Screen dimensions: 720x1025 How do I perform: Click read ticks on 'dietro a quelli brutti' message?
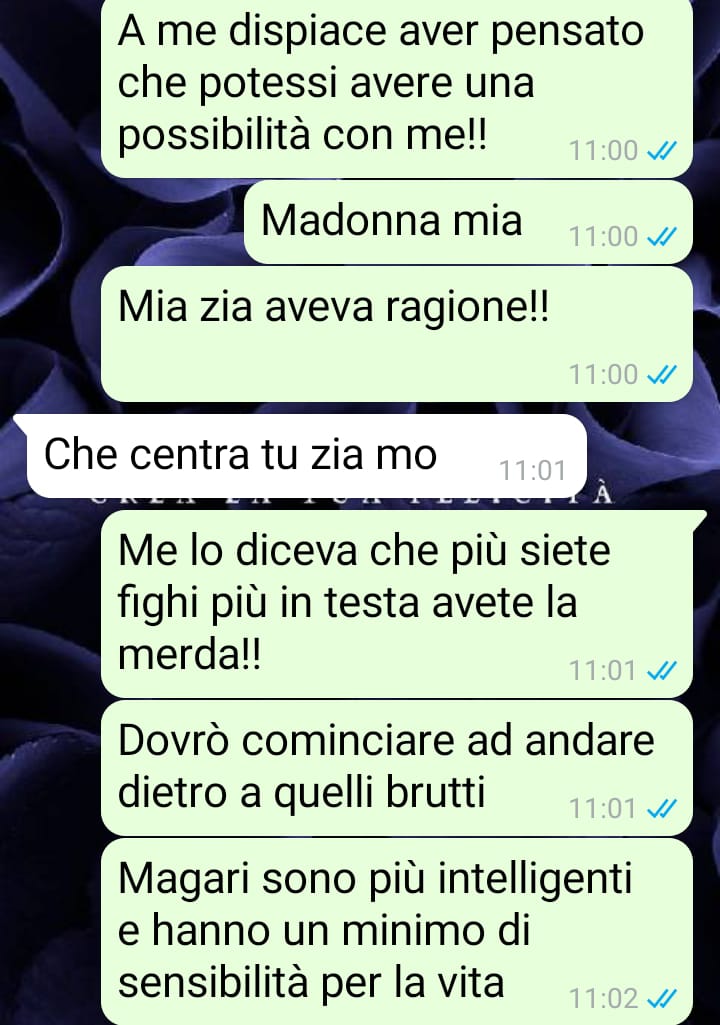[x=661, y=809]
